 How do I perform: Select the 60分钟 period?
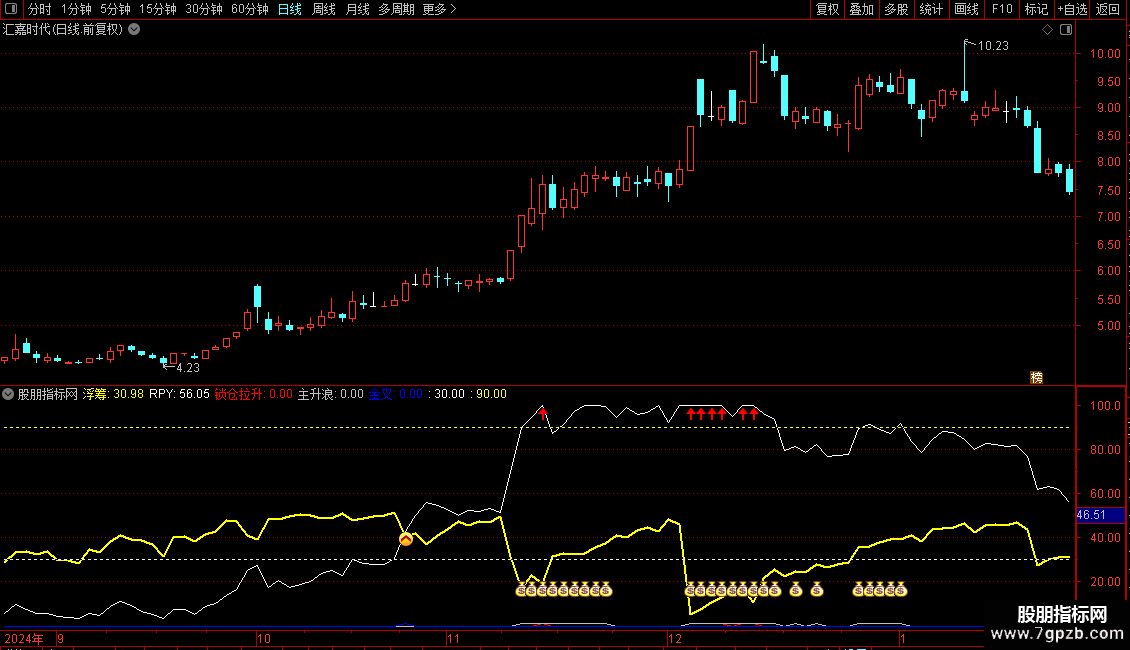249,9
